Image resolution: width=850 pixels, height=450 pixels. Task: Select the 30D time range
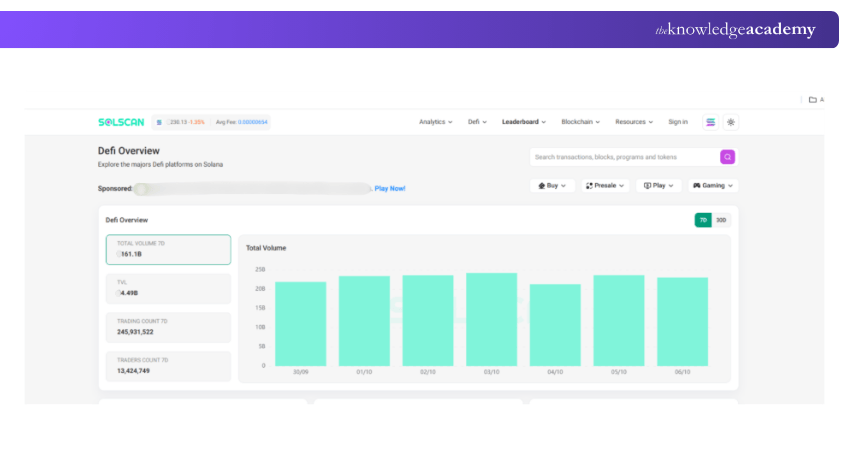coord(721,220)
